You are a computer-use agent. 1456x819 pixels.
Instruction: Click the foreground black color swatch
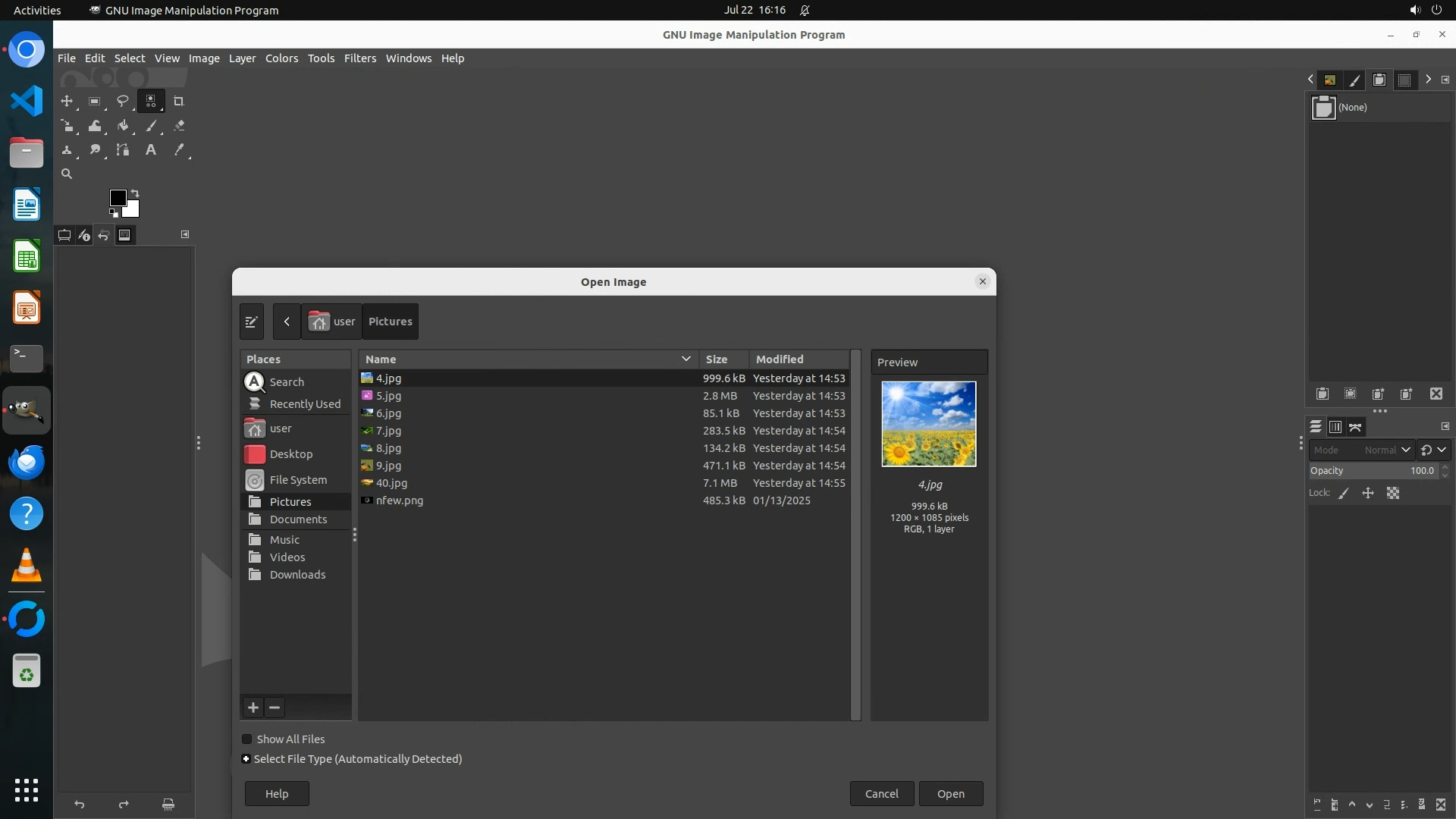pyautogui.click(x=118, y=198)
